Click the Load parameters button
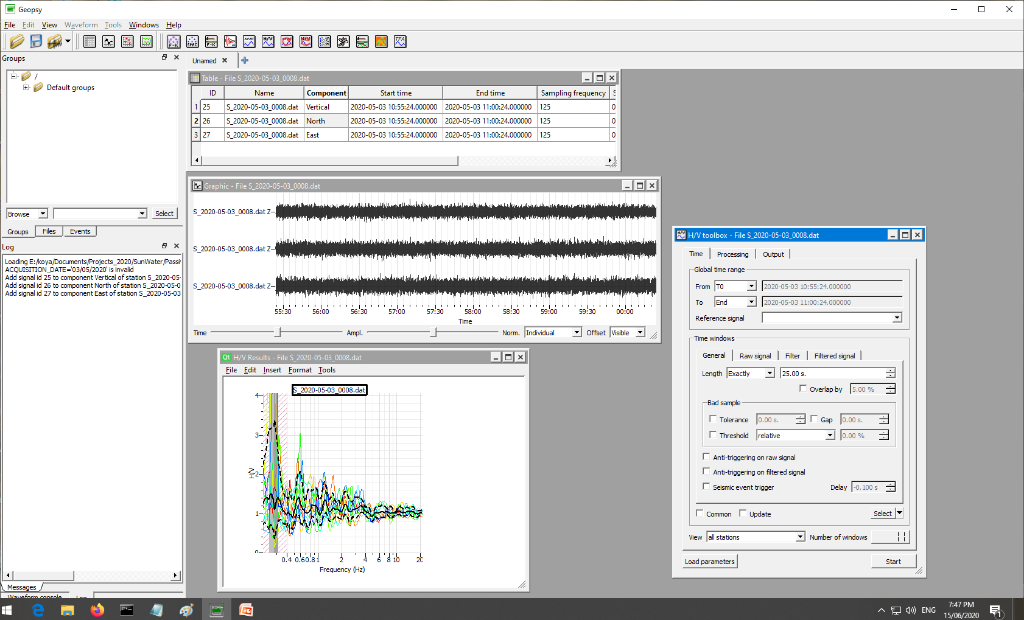1024x620 pixels. pos(710,561)
